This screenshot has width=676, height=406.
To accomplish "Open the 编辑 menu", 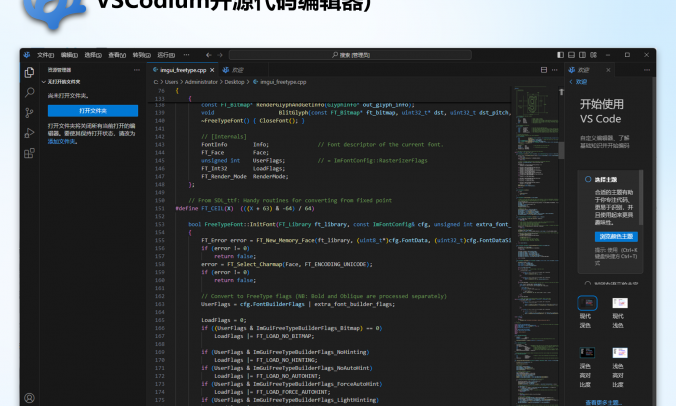I will click(69, 55).
